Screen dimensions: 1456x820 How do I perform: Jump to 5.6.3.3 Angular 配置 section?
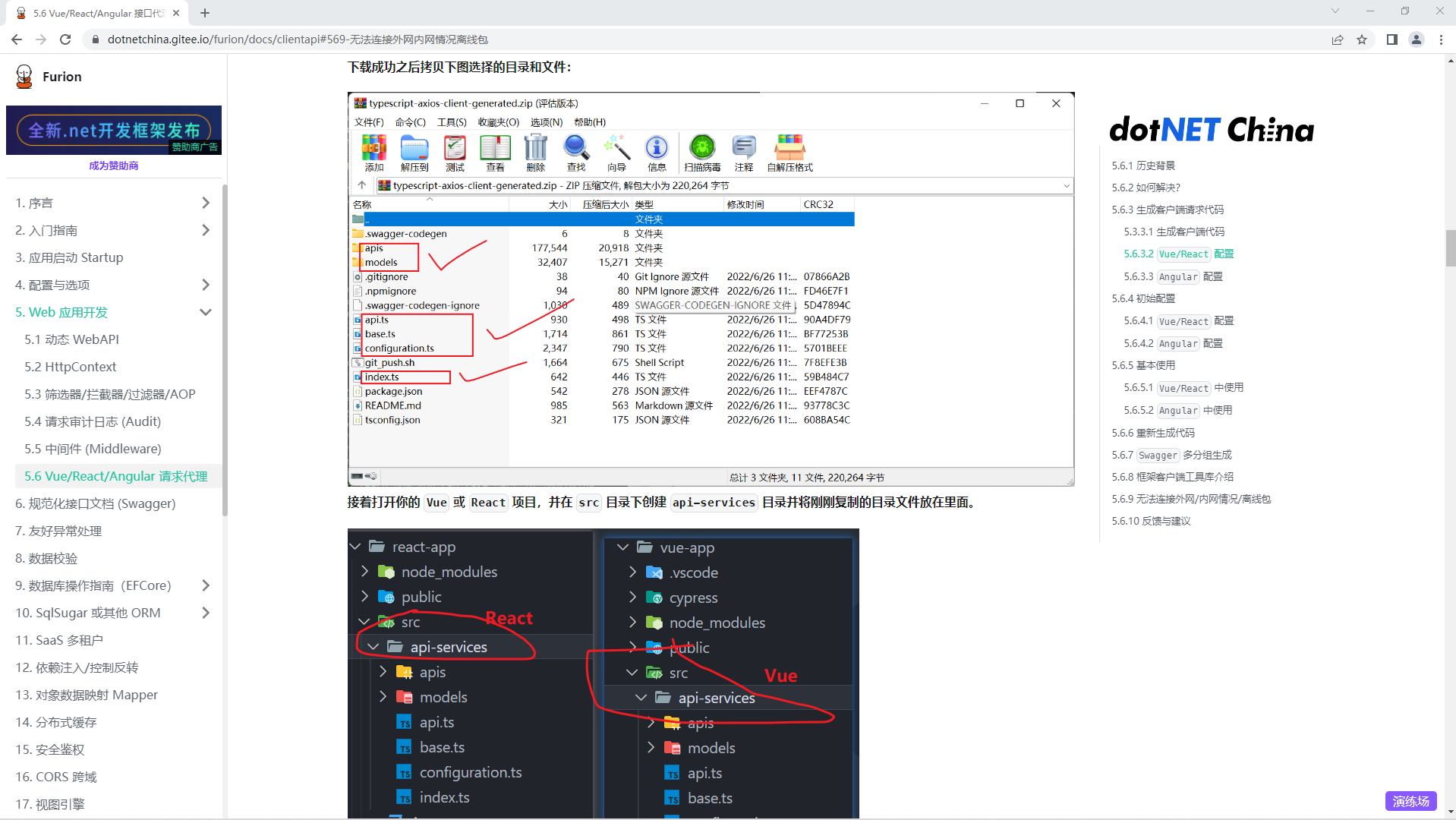1173,276
